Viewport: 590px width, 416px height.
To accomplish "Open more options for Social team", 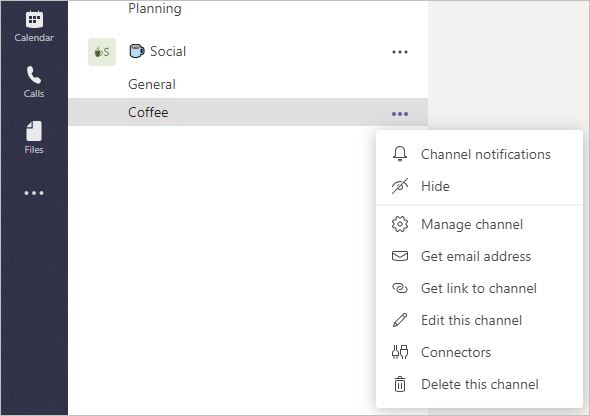I will pos(400,52).
